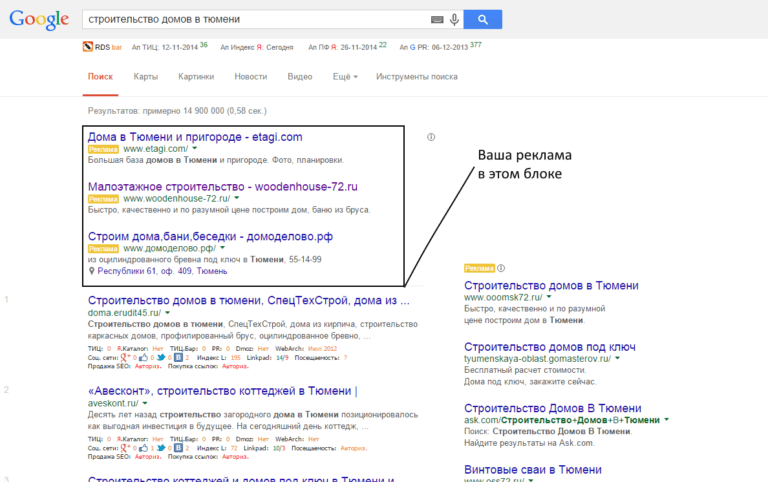This screenshot has height=482, width=768.
Task: Click VK icon in erudit45 result stats
Action: tap(178, 358)
